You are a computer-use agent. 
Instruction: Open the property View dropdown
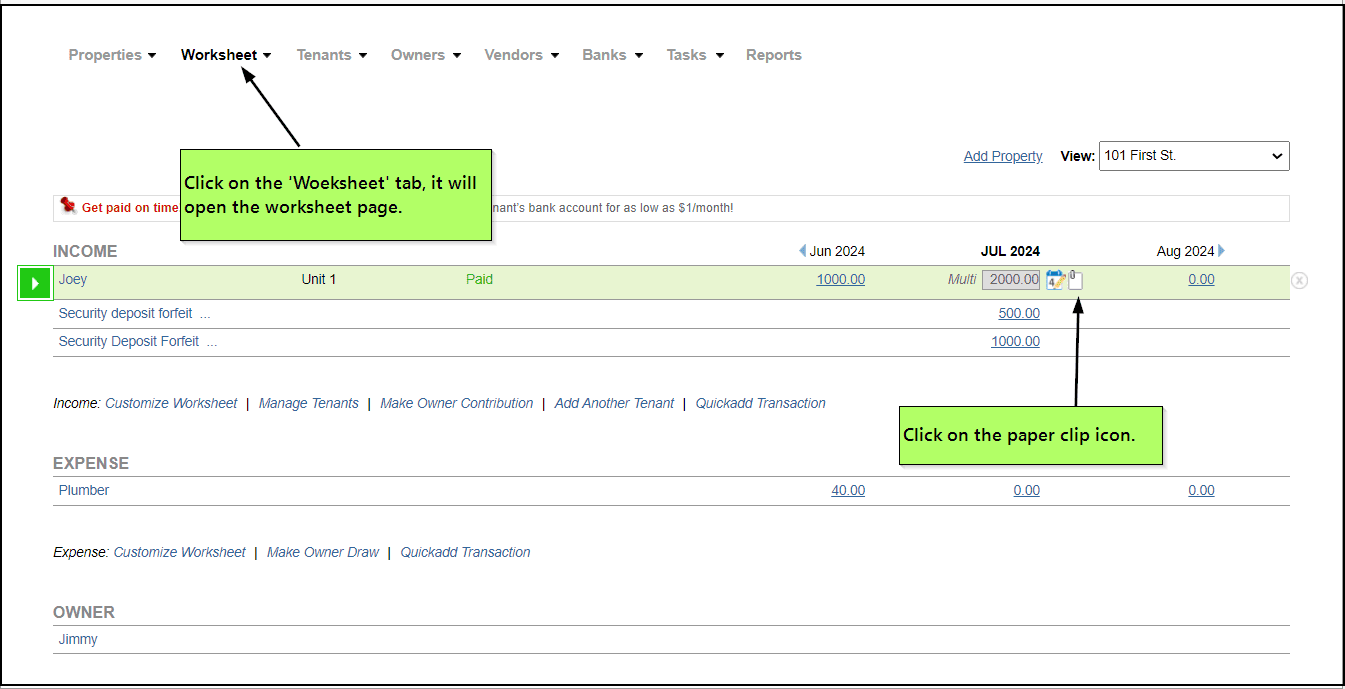coord(1193,156)
